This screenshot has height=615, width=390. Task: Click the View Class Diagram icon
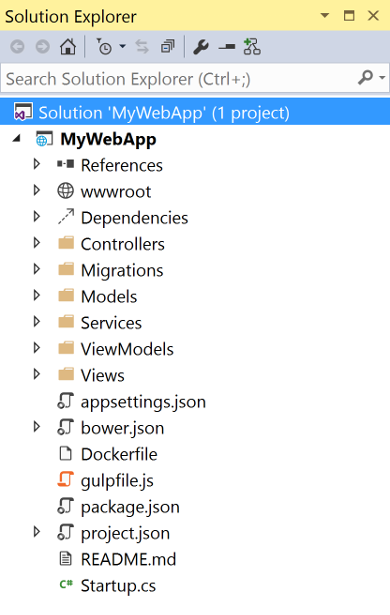252,47
